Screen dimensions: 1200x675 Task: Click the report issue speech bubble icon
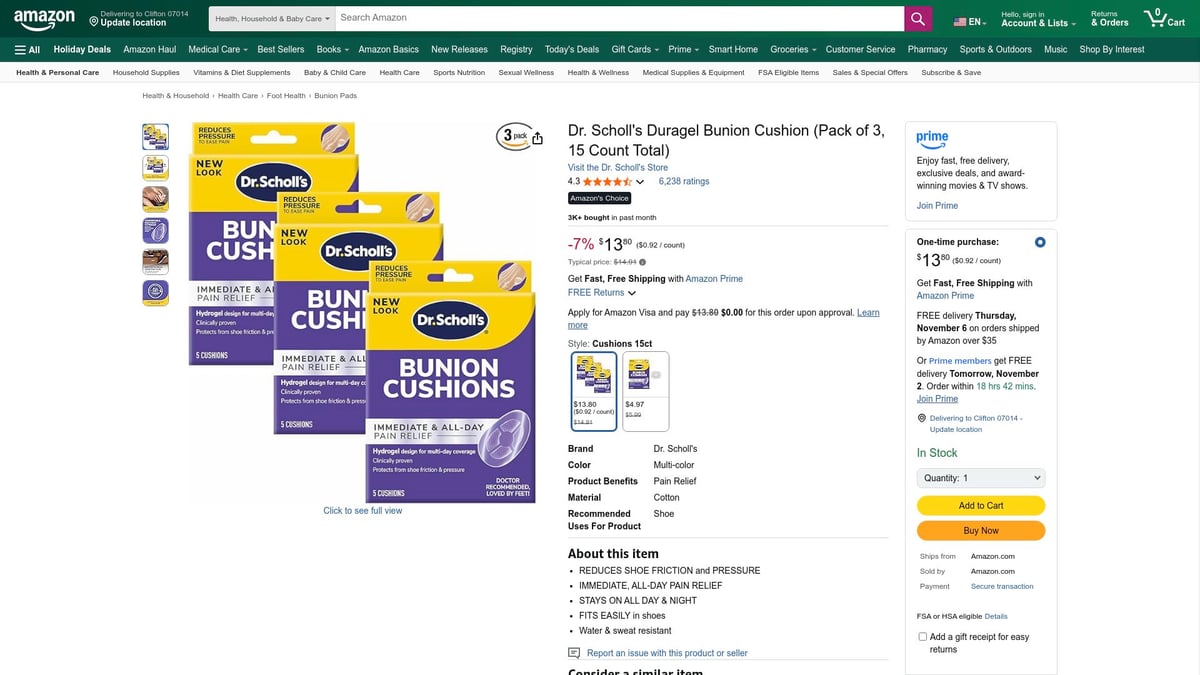tap(573, 652)
